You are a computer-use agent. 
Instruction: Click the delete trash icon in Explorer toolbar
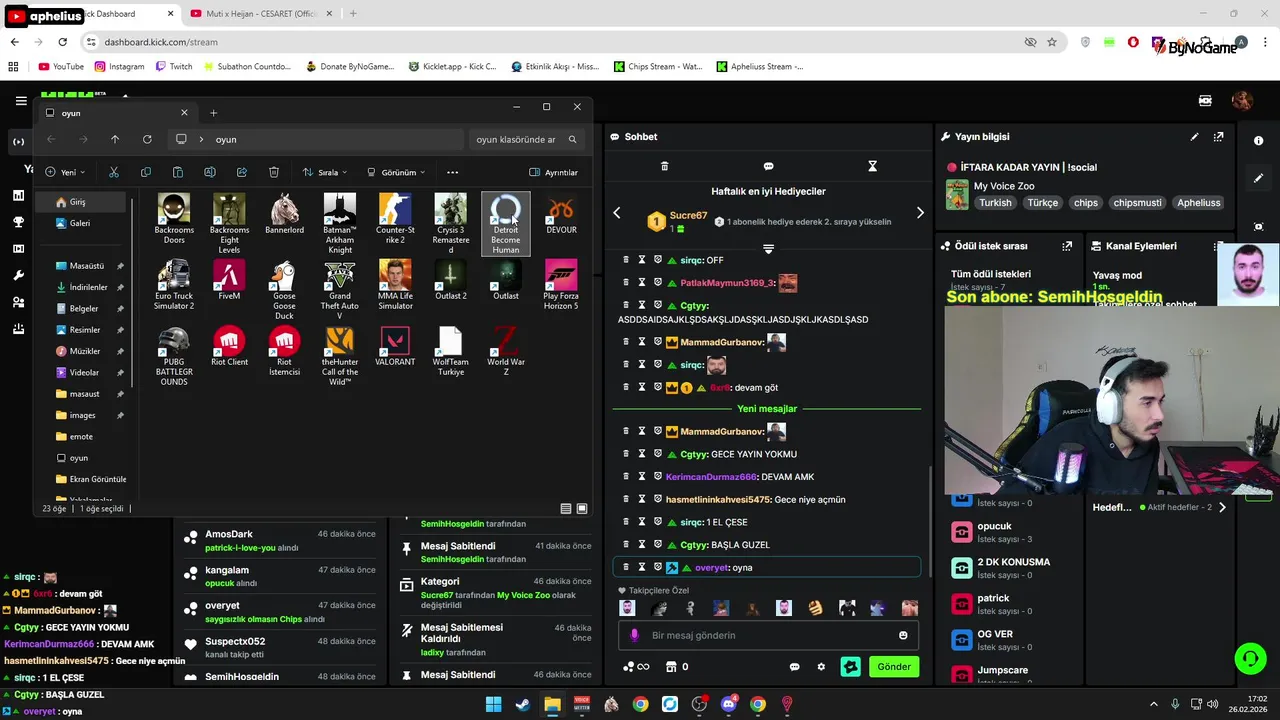click(274, 172)
